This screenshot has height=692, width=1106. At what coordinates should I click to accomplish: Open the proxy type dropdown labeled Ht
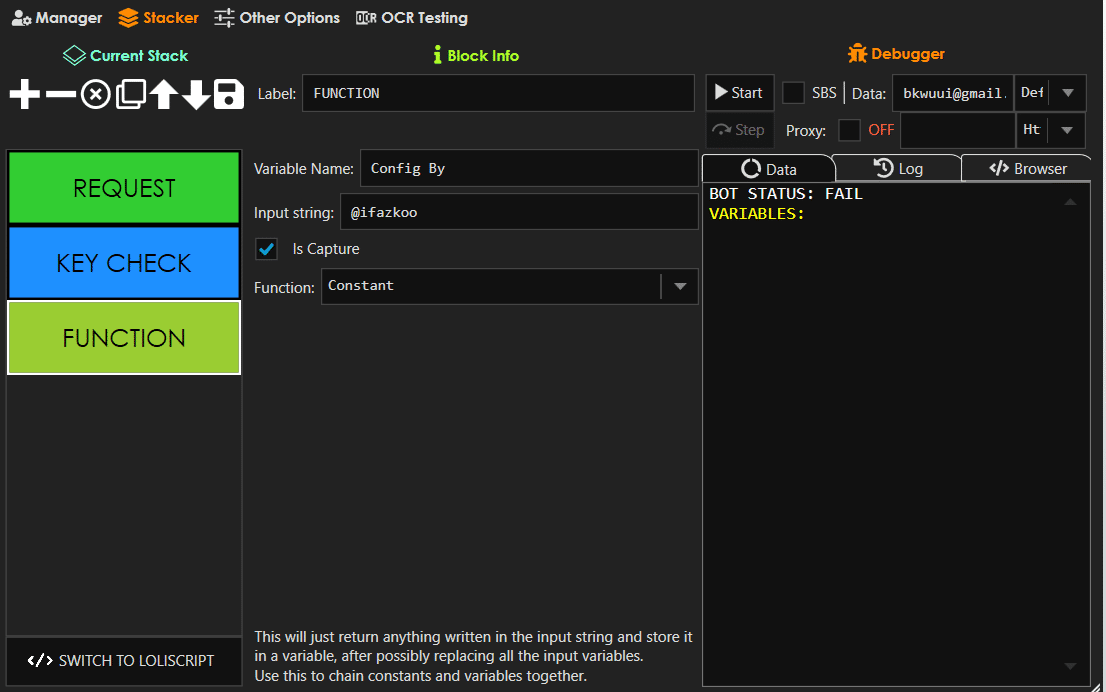(x=1067, y=130)
